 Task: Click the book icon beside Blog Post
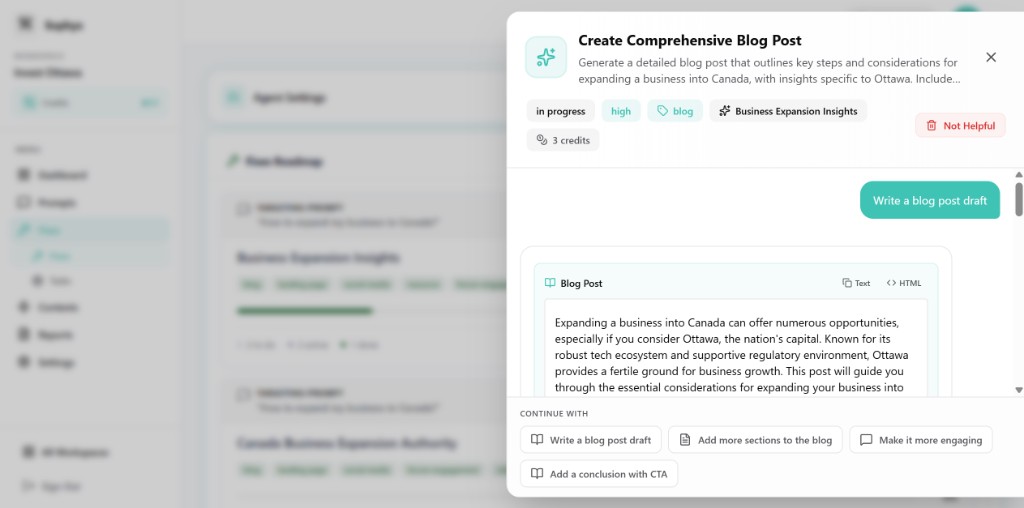(550, 283)
